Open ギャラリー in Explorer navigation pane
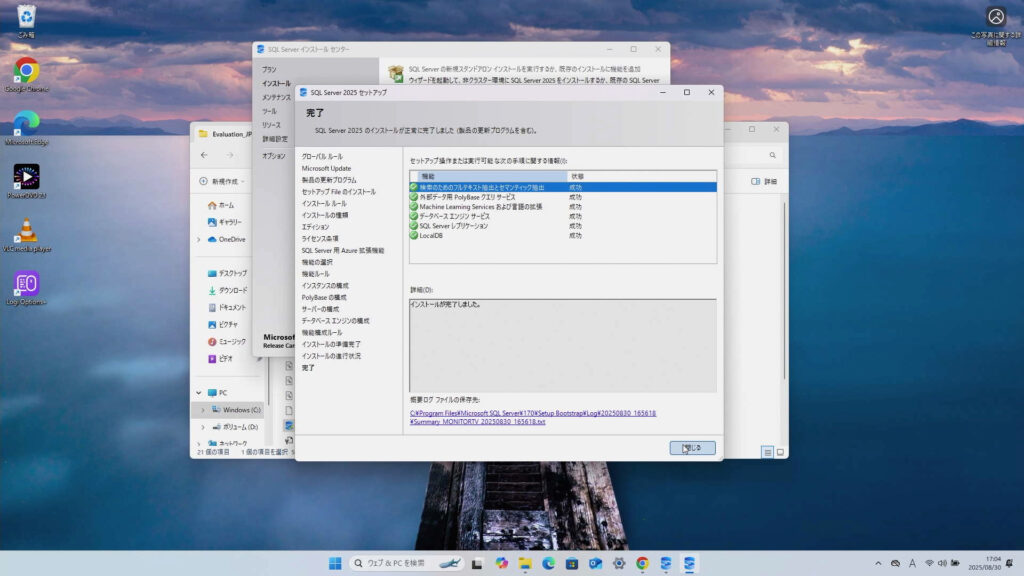The image size is (1024, 576). click(x=225, y=223)
